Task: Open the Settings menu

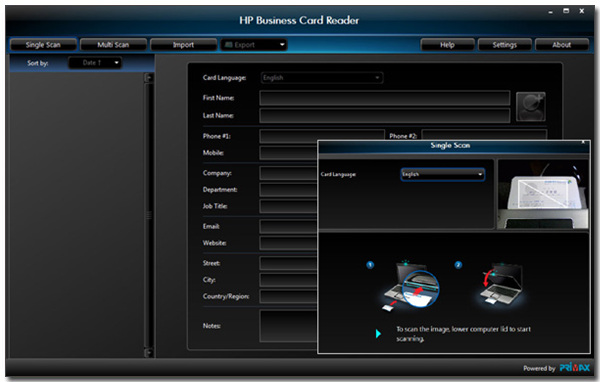Action: pos(505,45)
